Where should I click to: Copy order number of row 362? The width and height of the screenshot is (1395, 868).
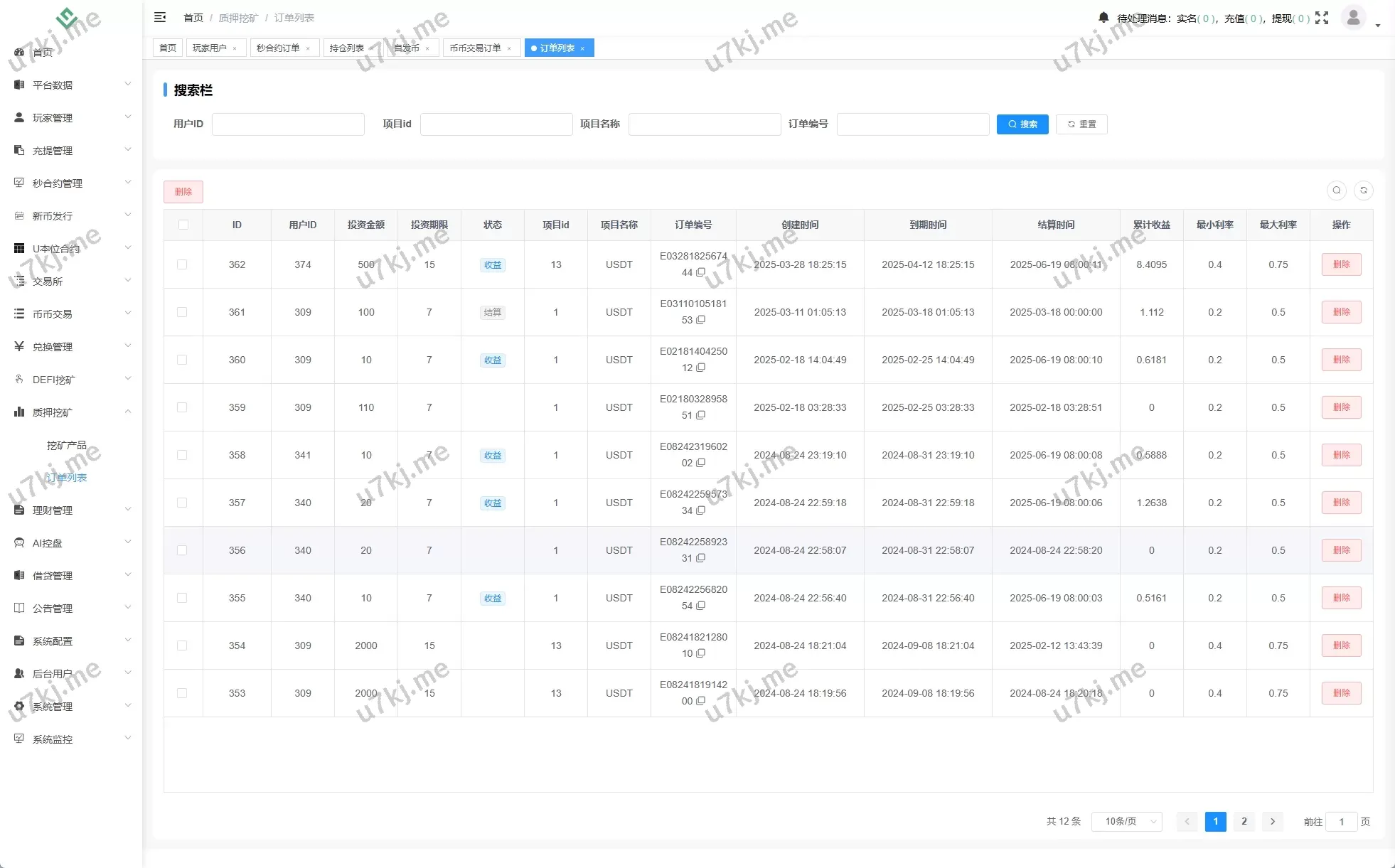701,272
